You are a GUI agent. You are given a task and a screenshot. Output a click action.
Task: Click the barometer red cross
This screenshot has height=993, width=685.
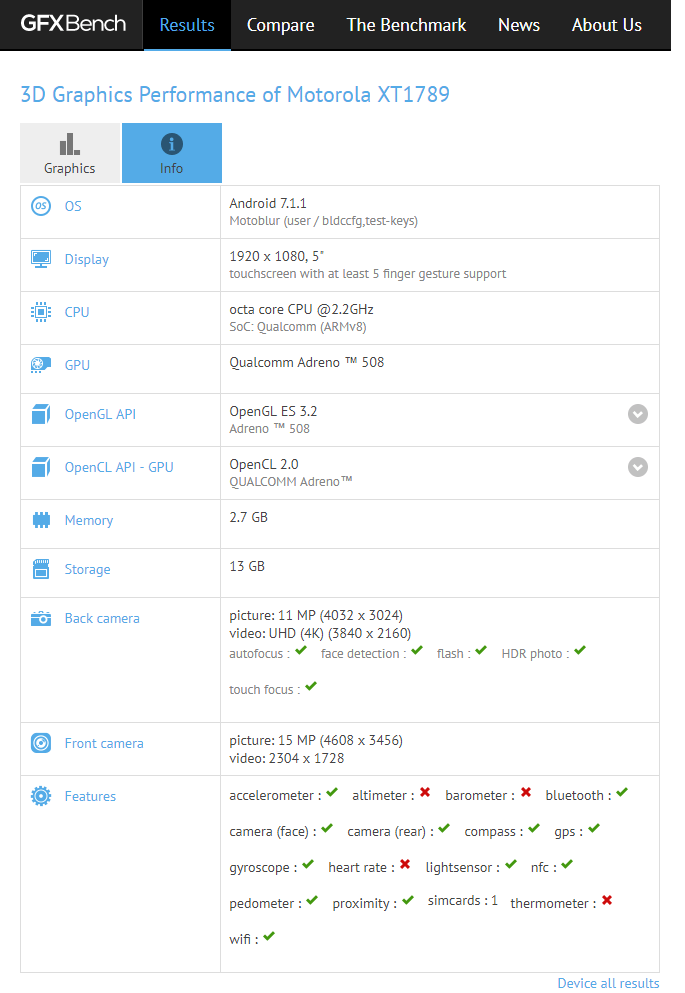(525, 792)
